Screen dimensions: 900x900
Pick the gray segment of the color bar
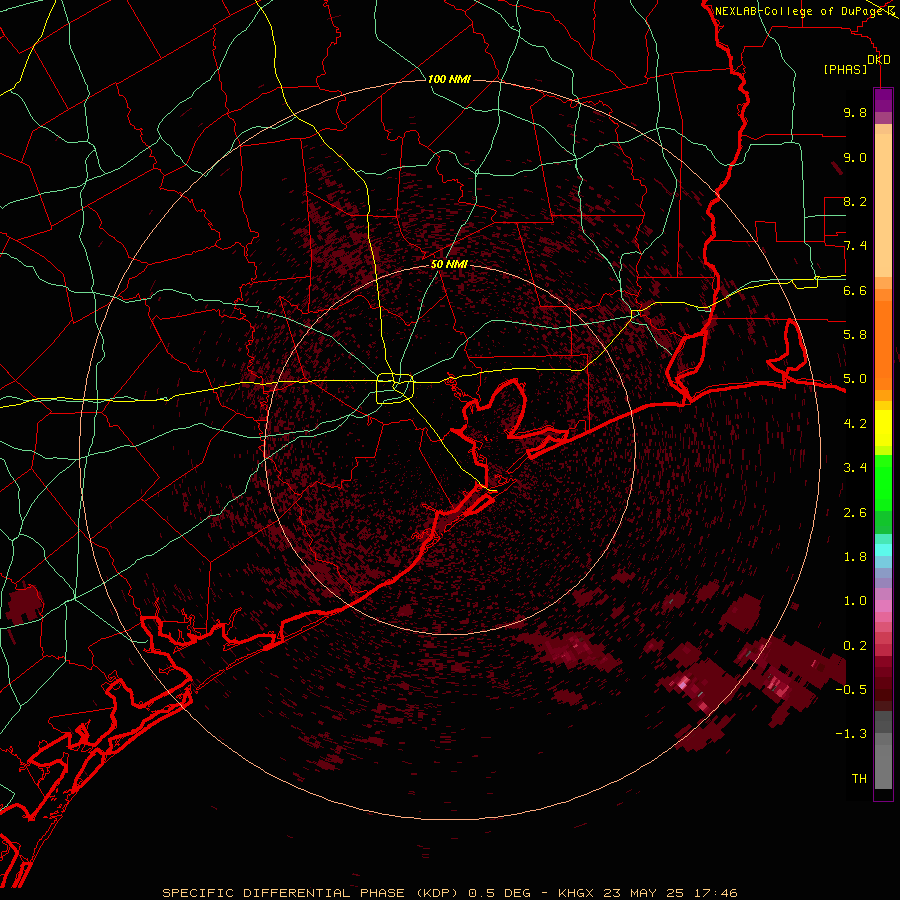(x=883, y=766)
